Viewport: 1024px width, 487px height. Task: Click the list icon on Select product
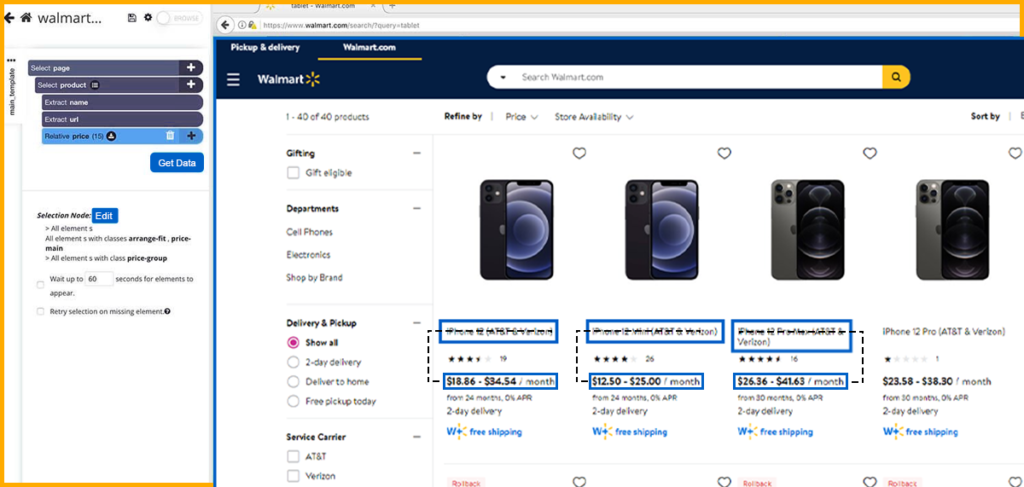point(95,85)
